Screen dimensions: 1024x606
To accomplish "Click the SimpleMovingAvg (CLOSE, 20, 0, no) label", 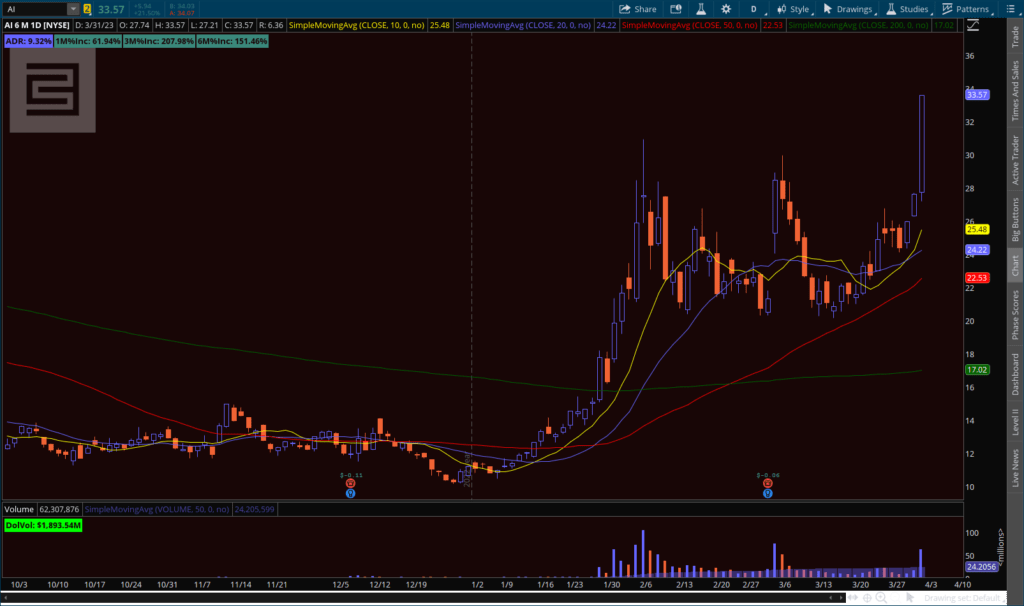I will click(523, 25).
